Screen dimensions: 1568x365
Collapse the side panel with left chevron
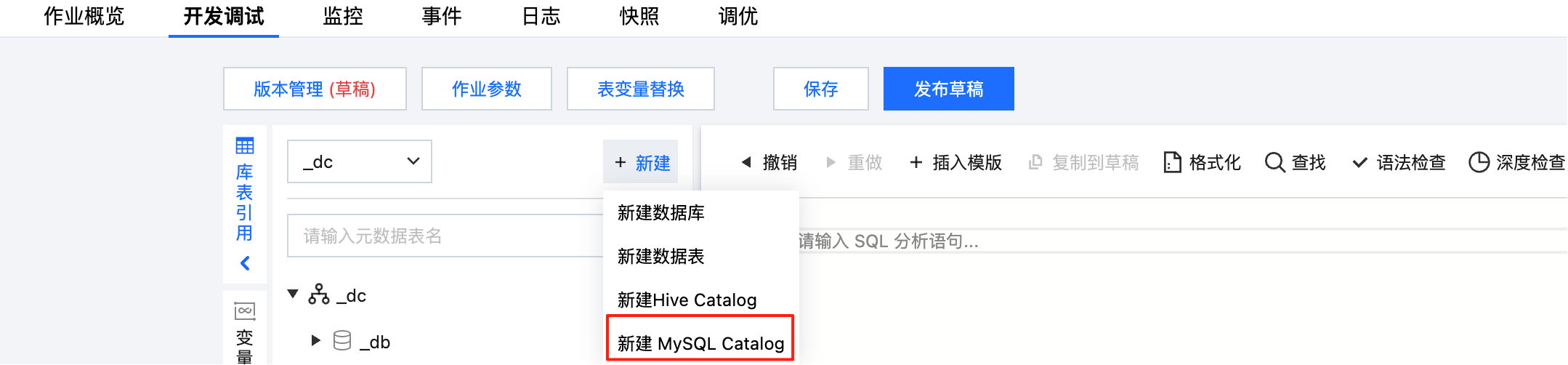point(245,263)
